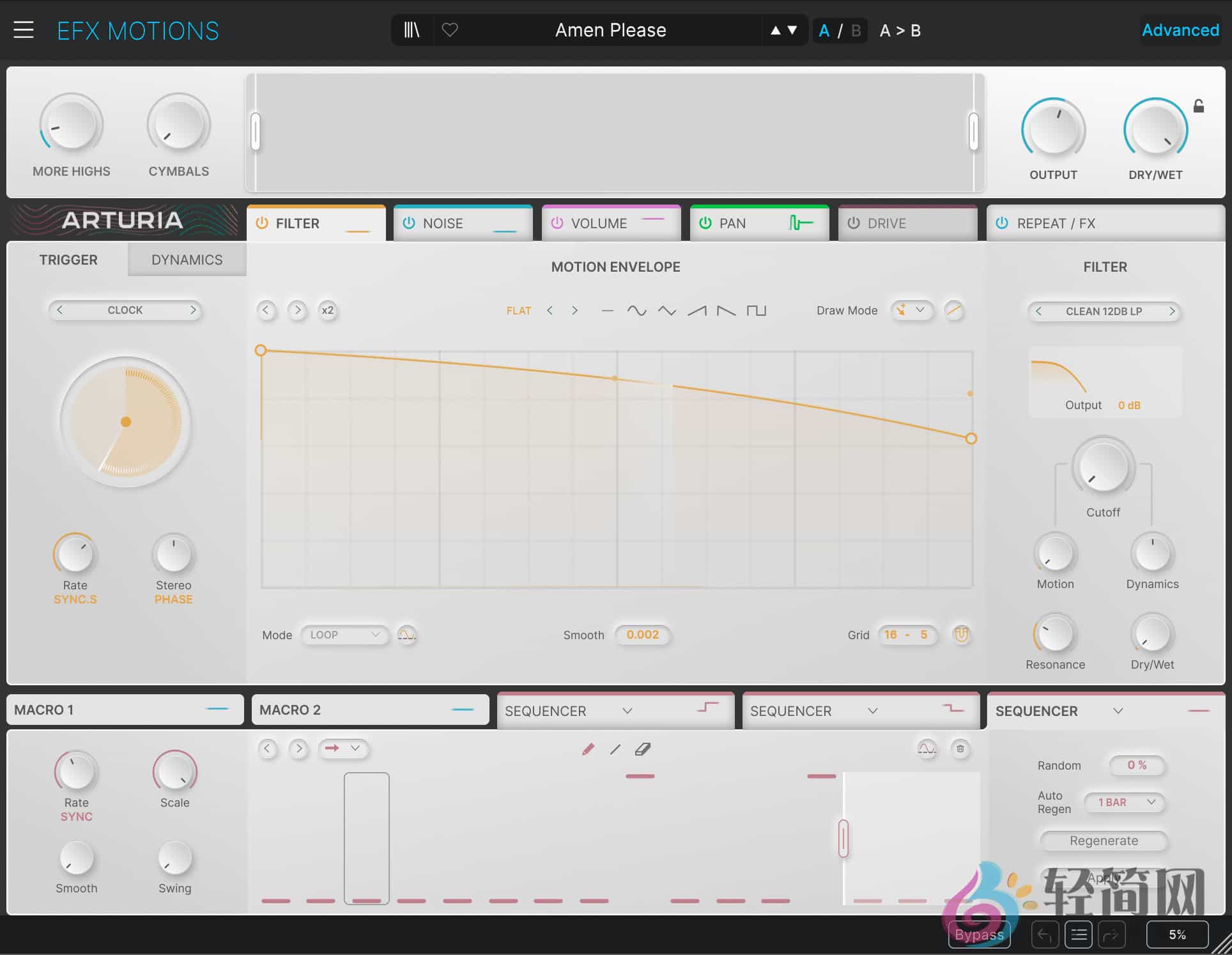Viewport: 1232px width, 955px height.
Task: Select the eraser tool in the sequencer
Action: [x=644, y=749]
